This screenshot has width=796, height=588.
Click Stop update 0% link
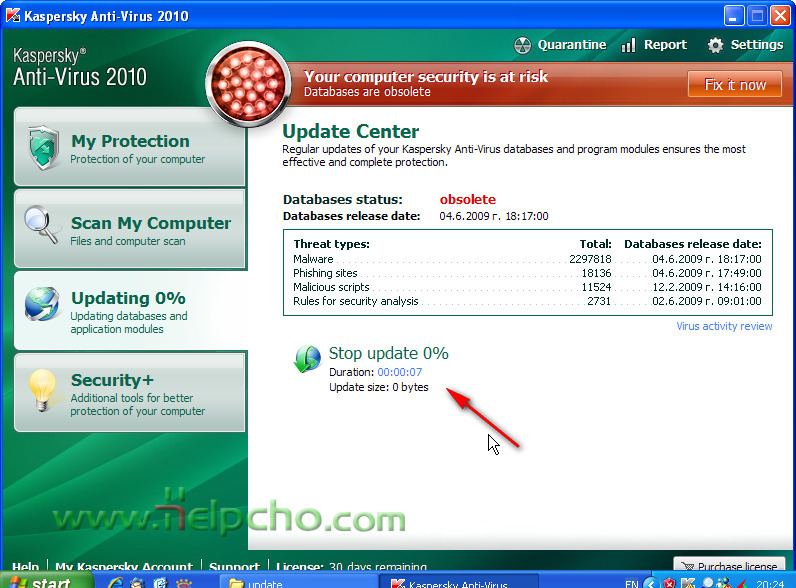pos(388,353)
